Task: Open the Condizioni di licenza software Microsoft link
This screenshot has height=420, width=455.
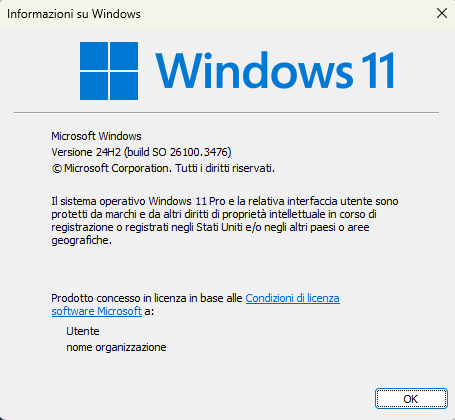Action: [x=292, y=298]
